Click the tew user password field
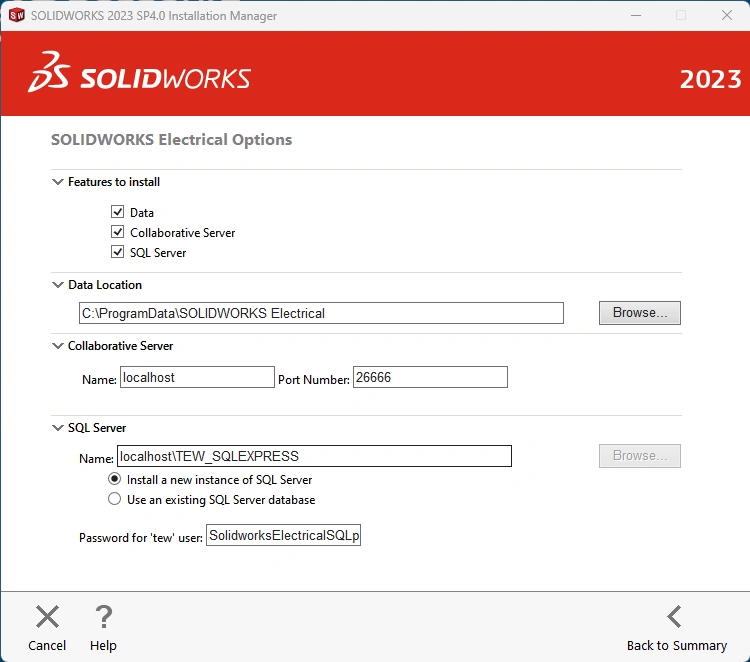The width and height of the screenshot is (750, 662). (x=283, y=535)
